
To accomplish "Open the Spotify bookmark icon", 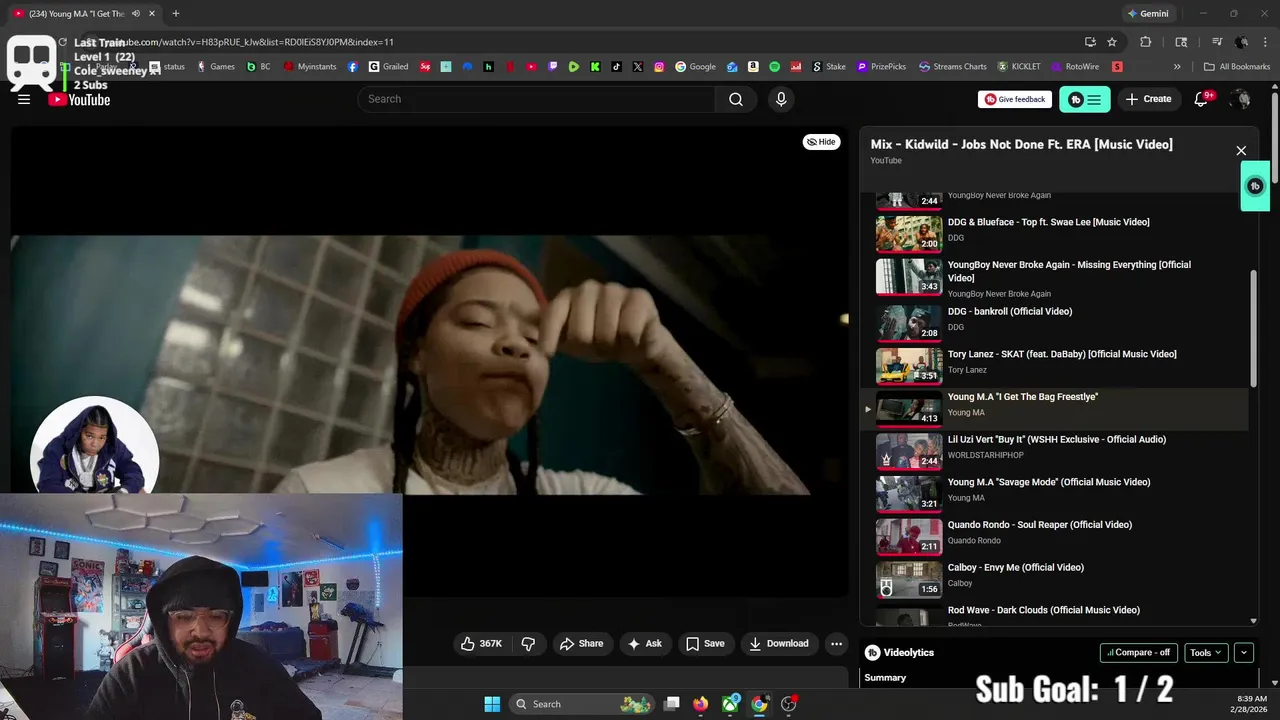I will point(774,67).
